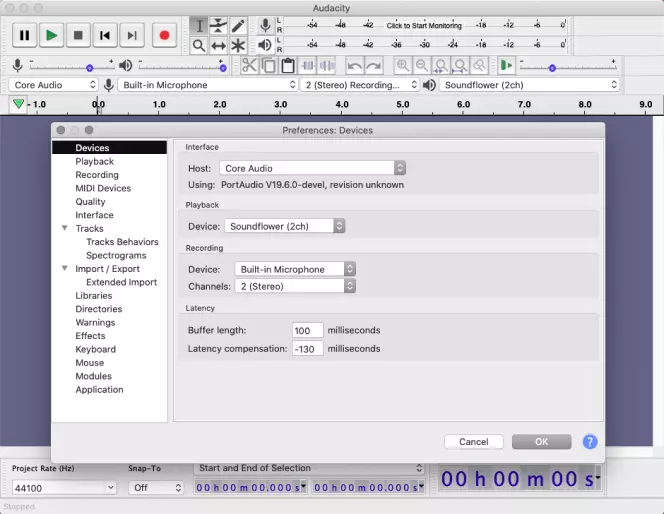Click the Fit Project zoom icon
Viewport: 664px width, 514px height.
[x=460, y=66]
